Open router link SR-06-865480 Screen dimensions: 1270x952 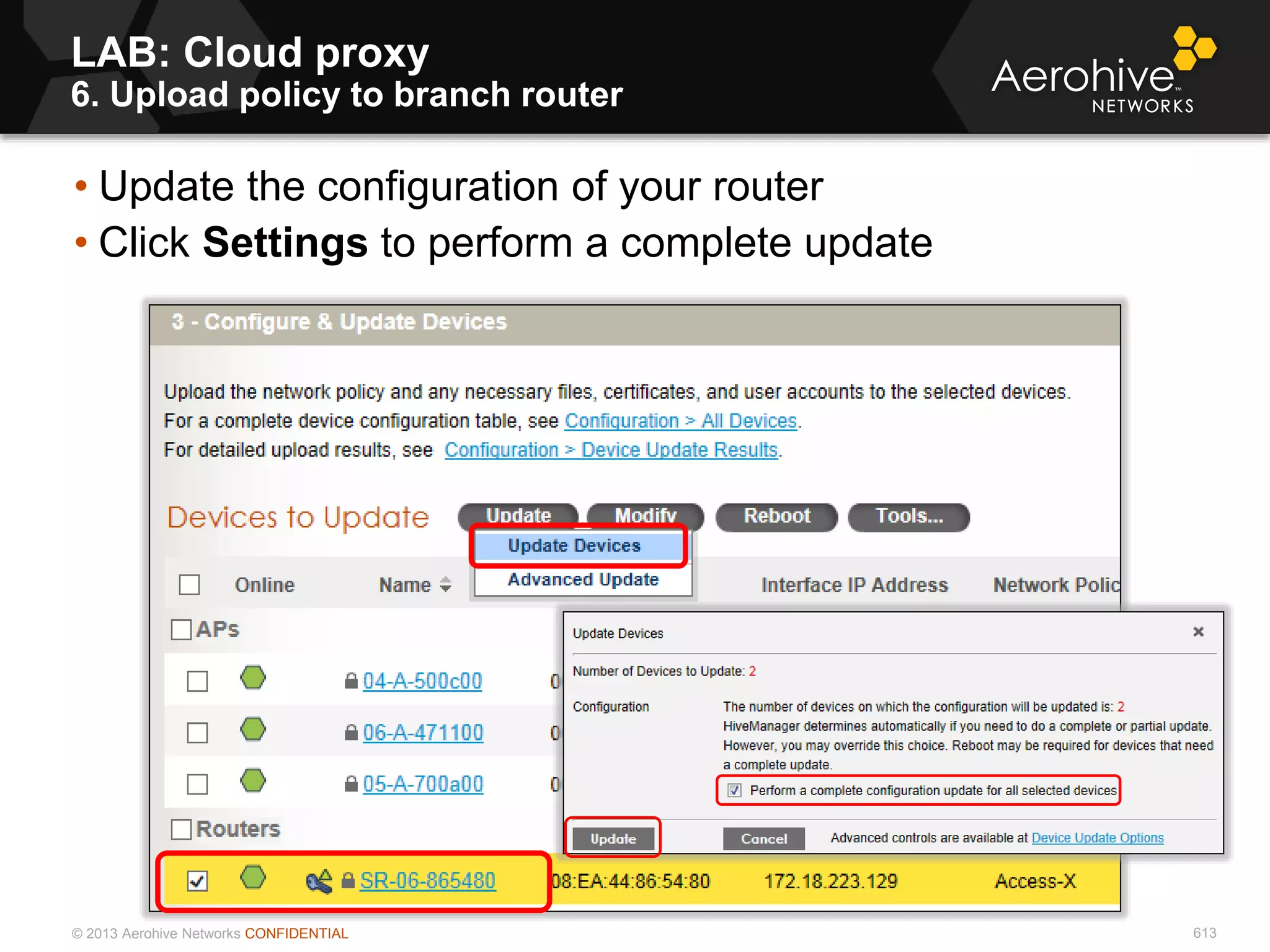[x=428, y=881]
